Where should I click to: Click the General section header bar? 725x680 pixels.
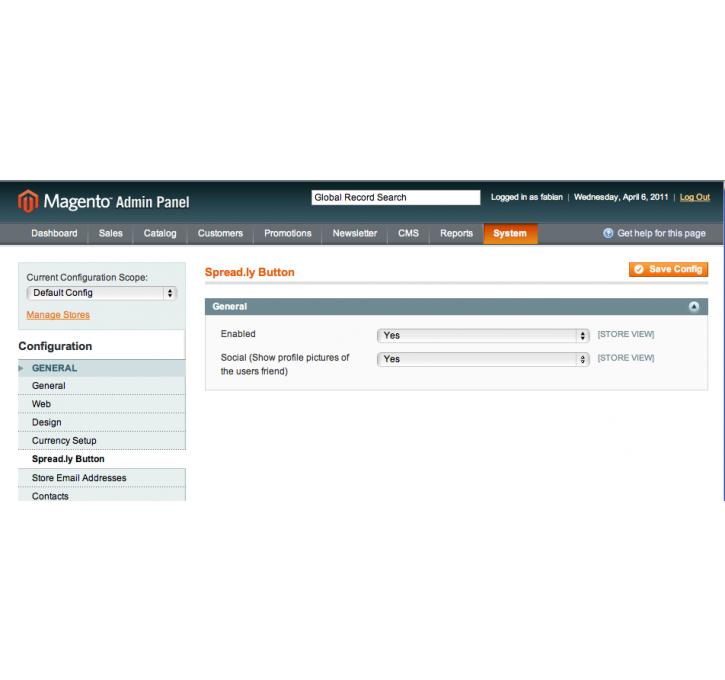456,306
